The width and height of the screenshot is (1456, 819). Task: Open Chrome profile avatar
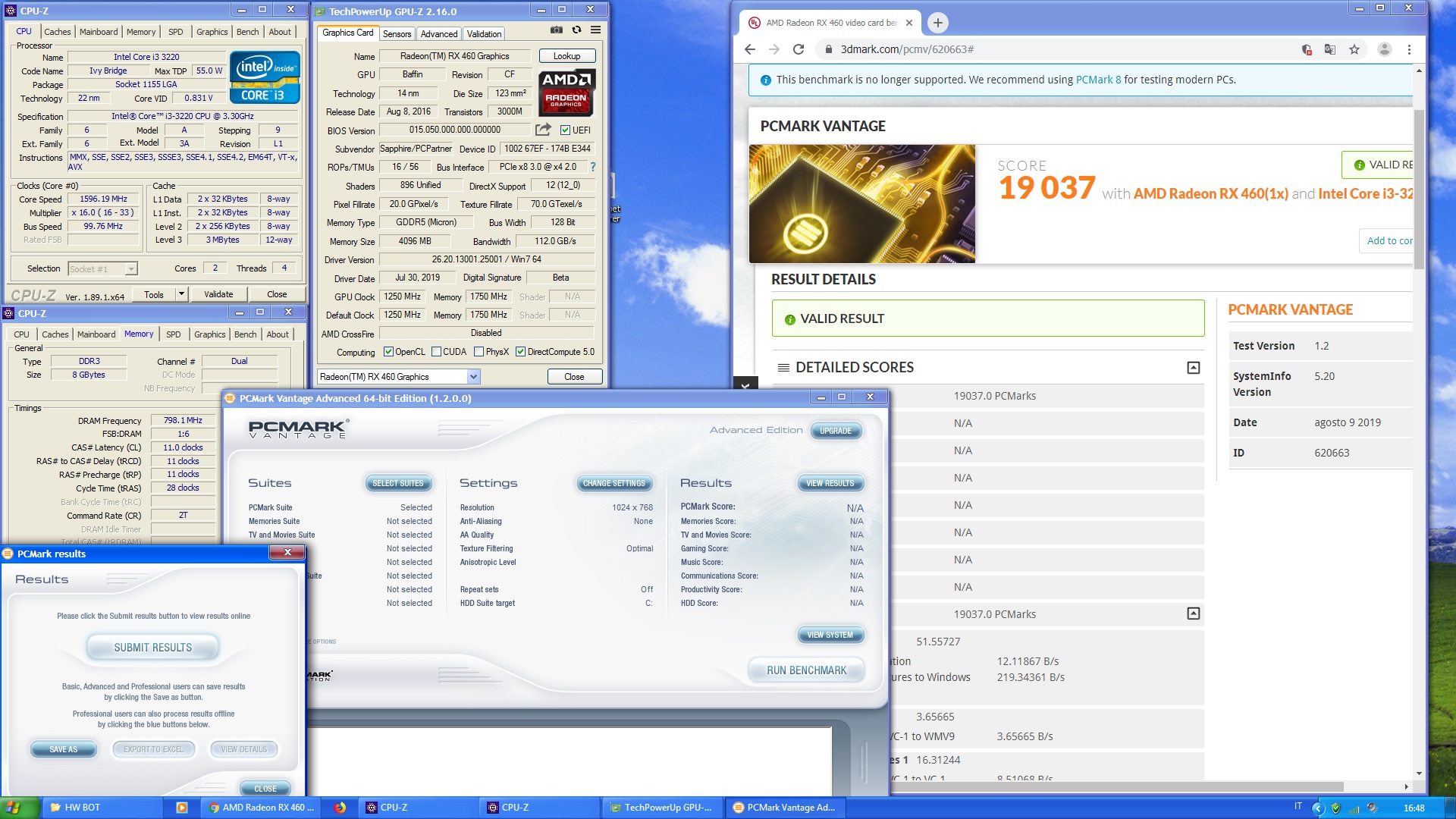tap(1385, 49)
